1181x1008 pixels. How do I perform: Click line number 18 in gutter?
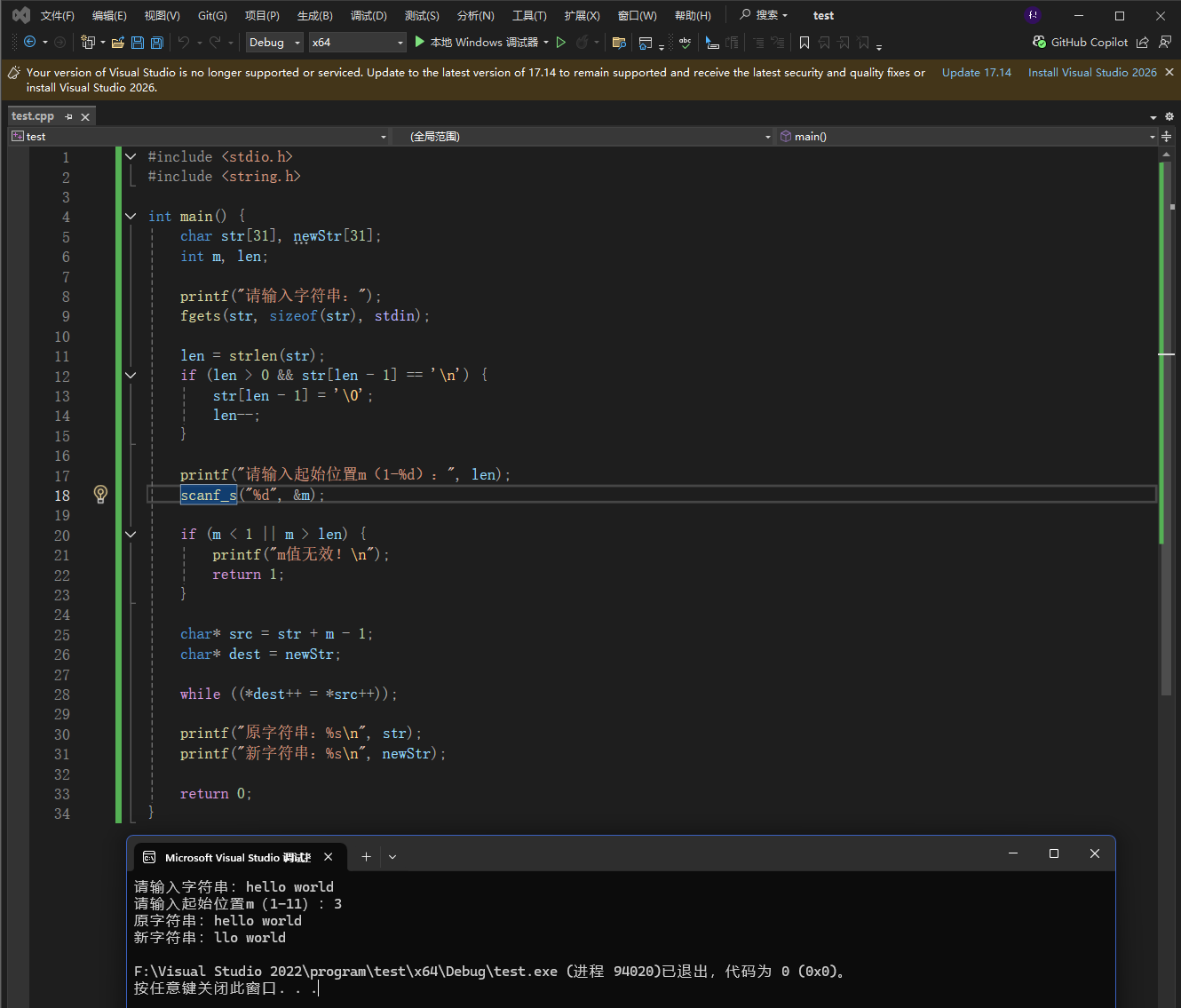(62, 496)
